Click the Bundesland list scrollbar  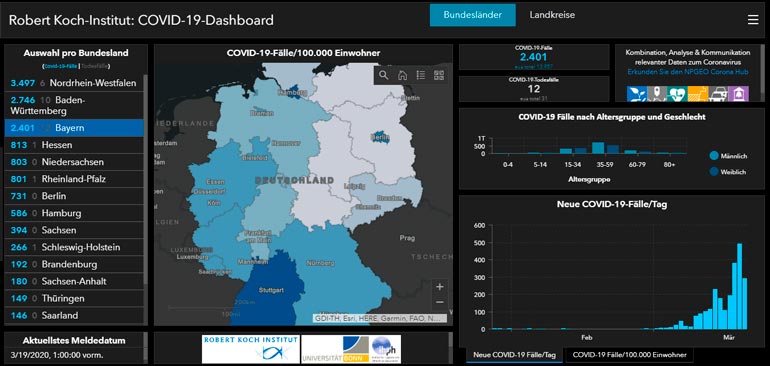coord(145,182)
